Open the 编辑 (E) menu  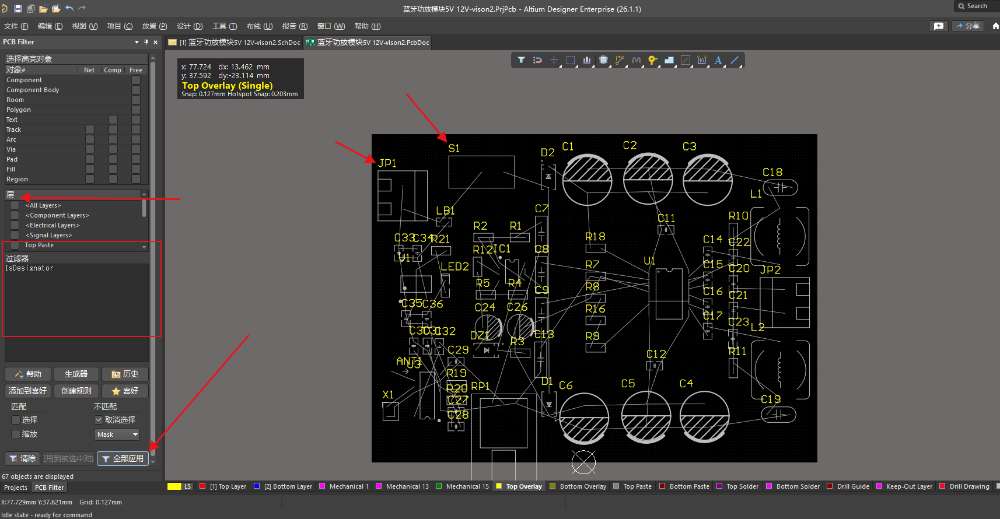pos(50,26)
